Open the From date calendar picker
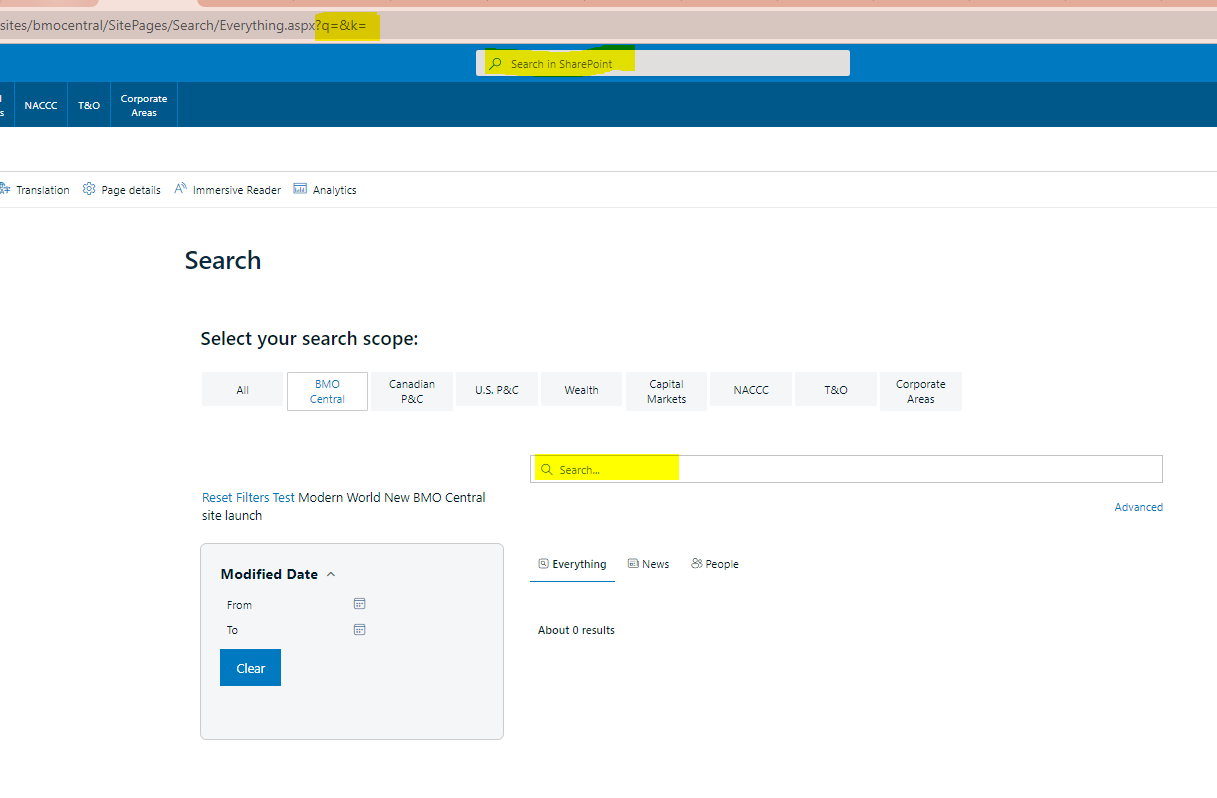Screen dimensions: 1217x798 [x=359, y=603]
